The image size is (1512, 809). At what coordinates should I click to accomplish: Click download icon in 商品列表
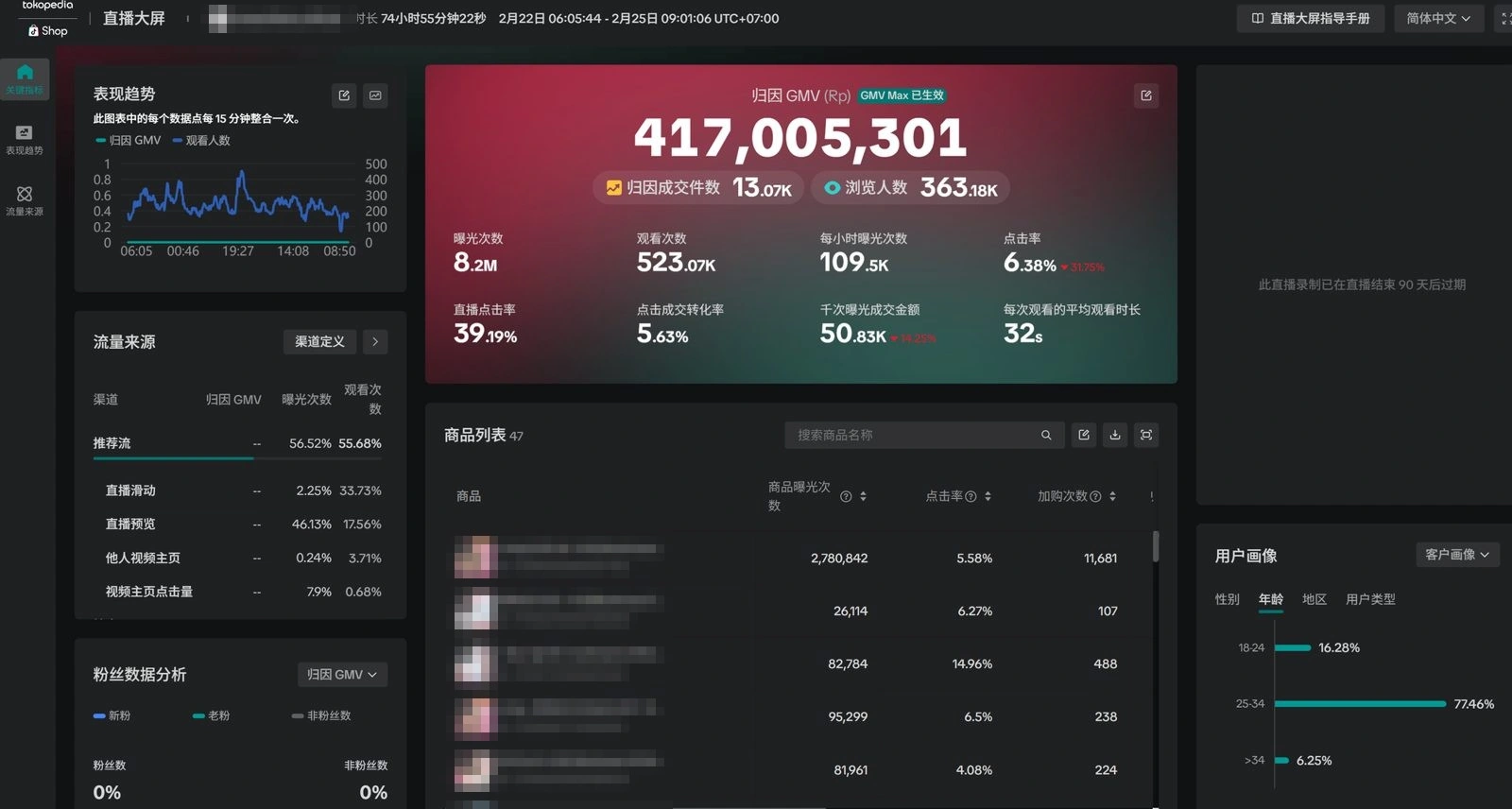1115,435
